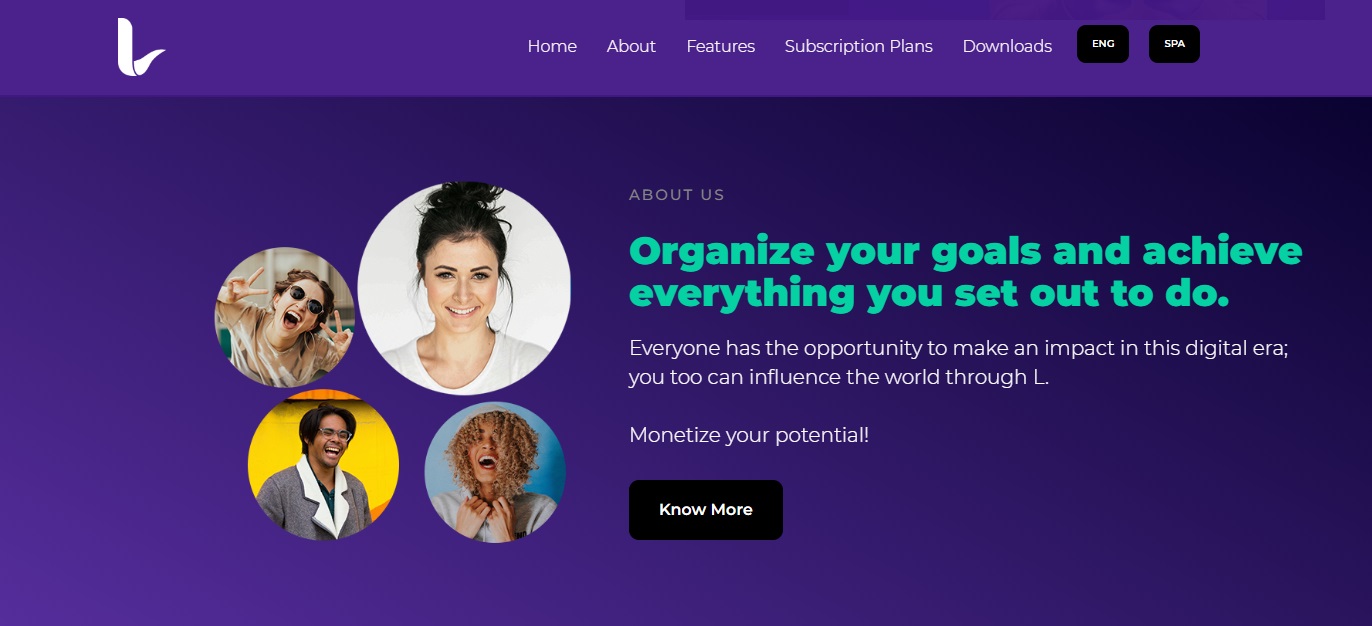Select the large photo of woman with hair bun
The width and height of the screenshot is (1372, 626).
tap(464, 288)
